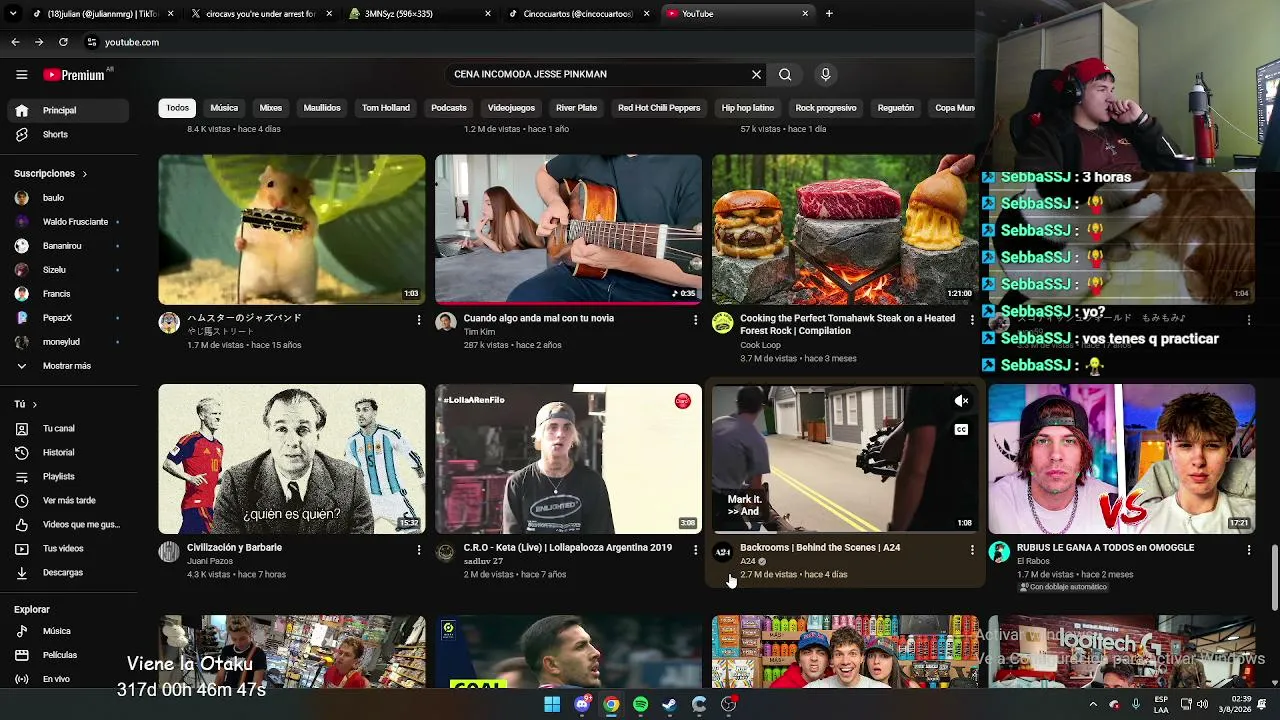Screen dimensions: 1280x720
Task: Go to Waldo Frusciante subscription
Action: point(68,222)
